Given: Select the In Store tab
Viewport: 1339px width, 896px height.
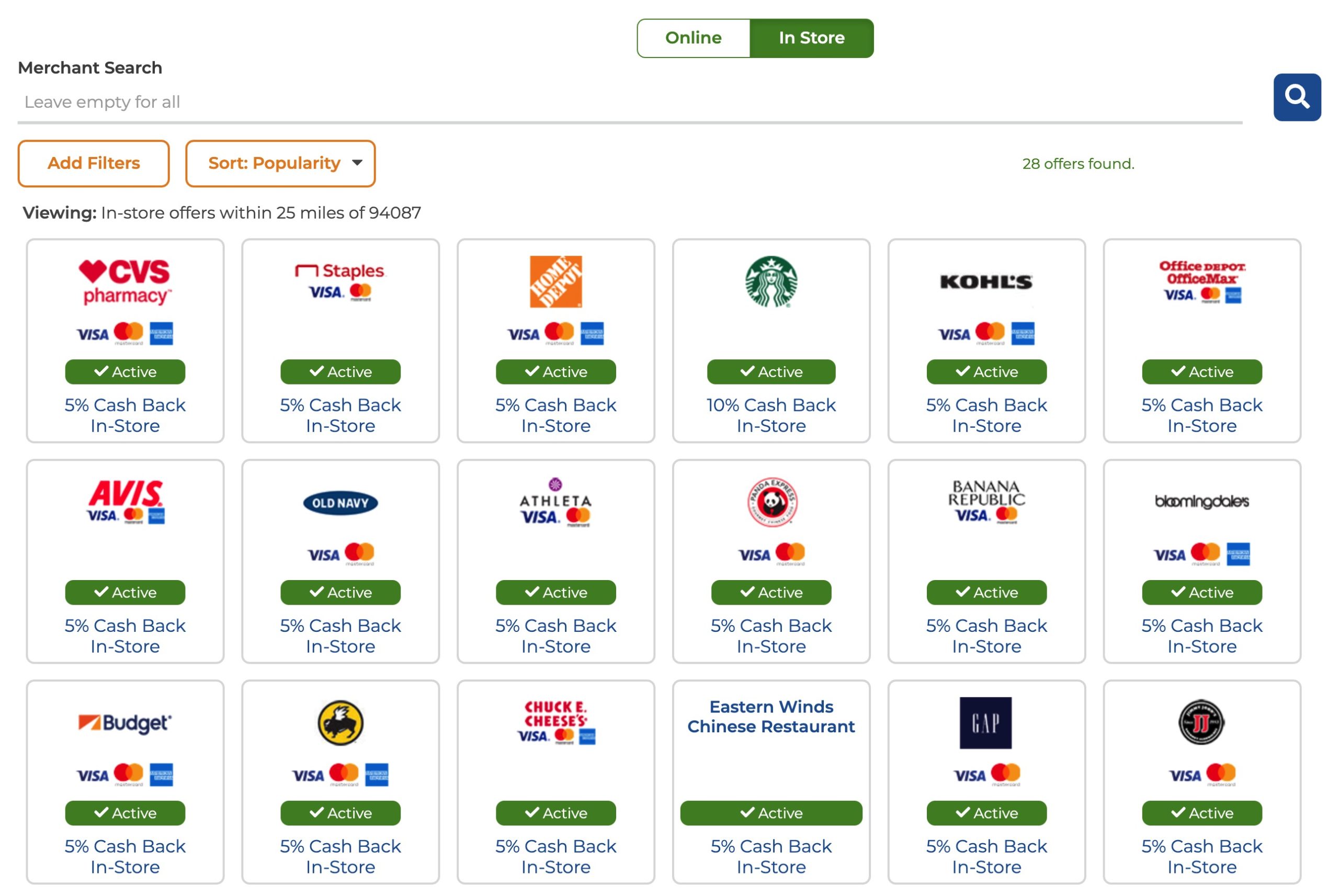Looking at the screenshot, I should (811, 38).
